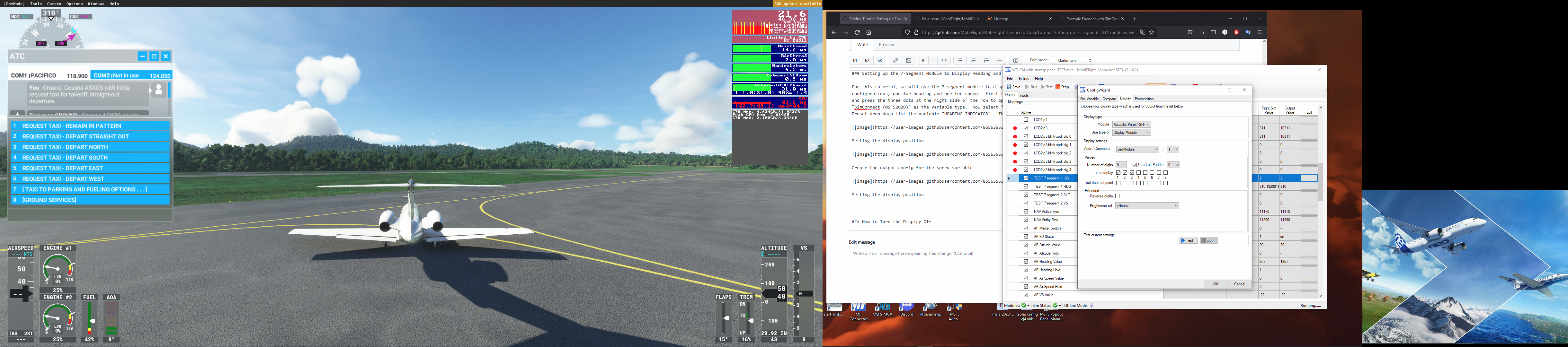This screenshot has height=347, width=1568.
Task: Reload the GitHub page in browser
Action: 857,33
